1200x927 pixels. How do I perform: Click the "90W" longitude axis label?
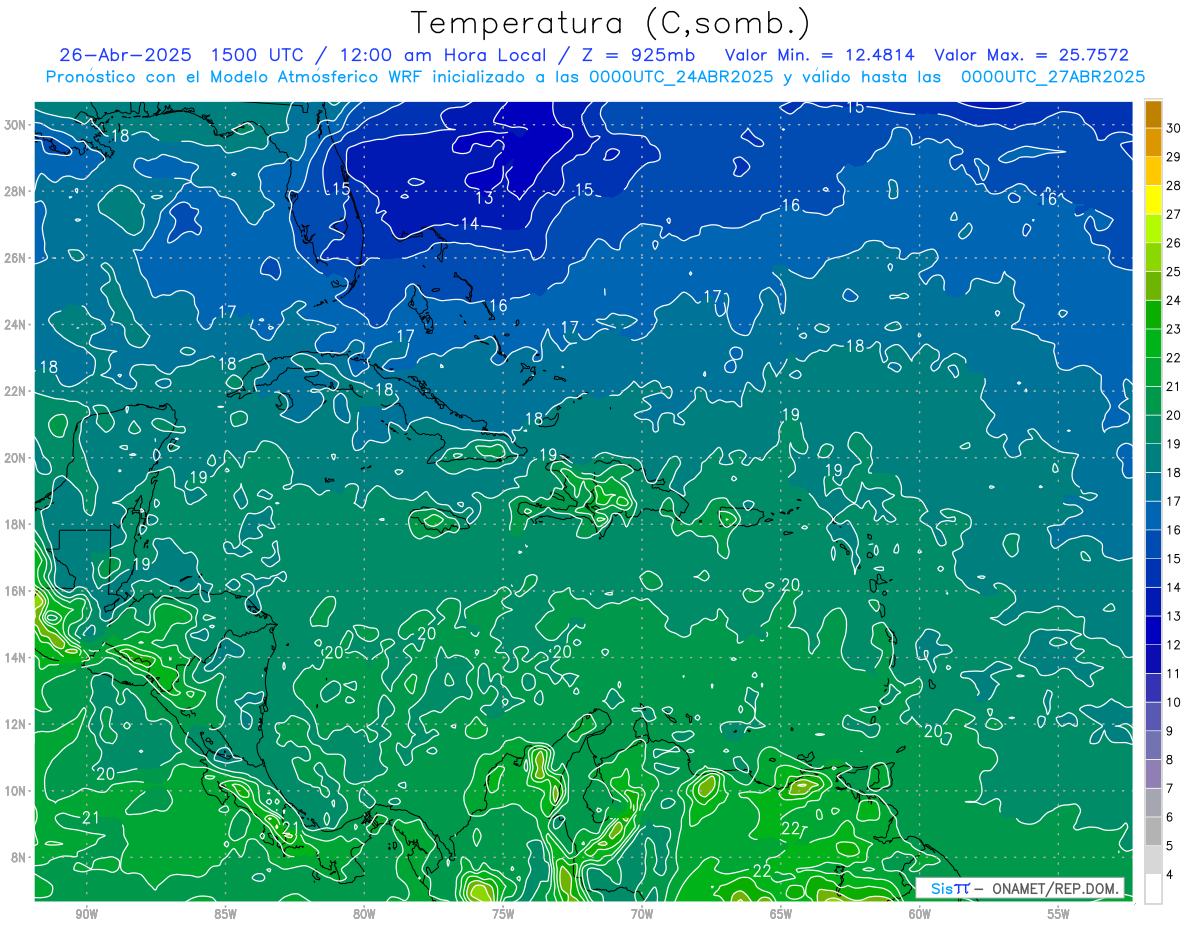86,914
